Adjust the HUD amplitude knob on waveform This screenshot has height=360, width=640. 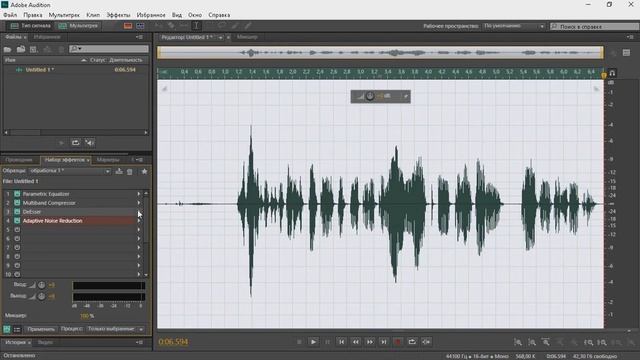pyautogui.click(x=370, y=96)
